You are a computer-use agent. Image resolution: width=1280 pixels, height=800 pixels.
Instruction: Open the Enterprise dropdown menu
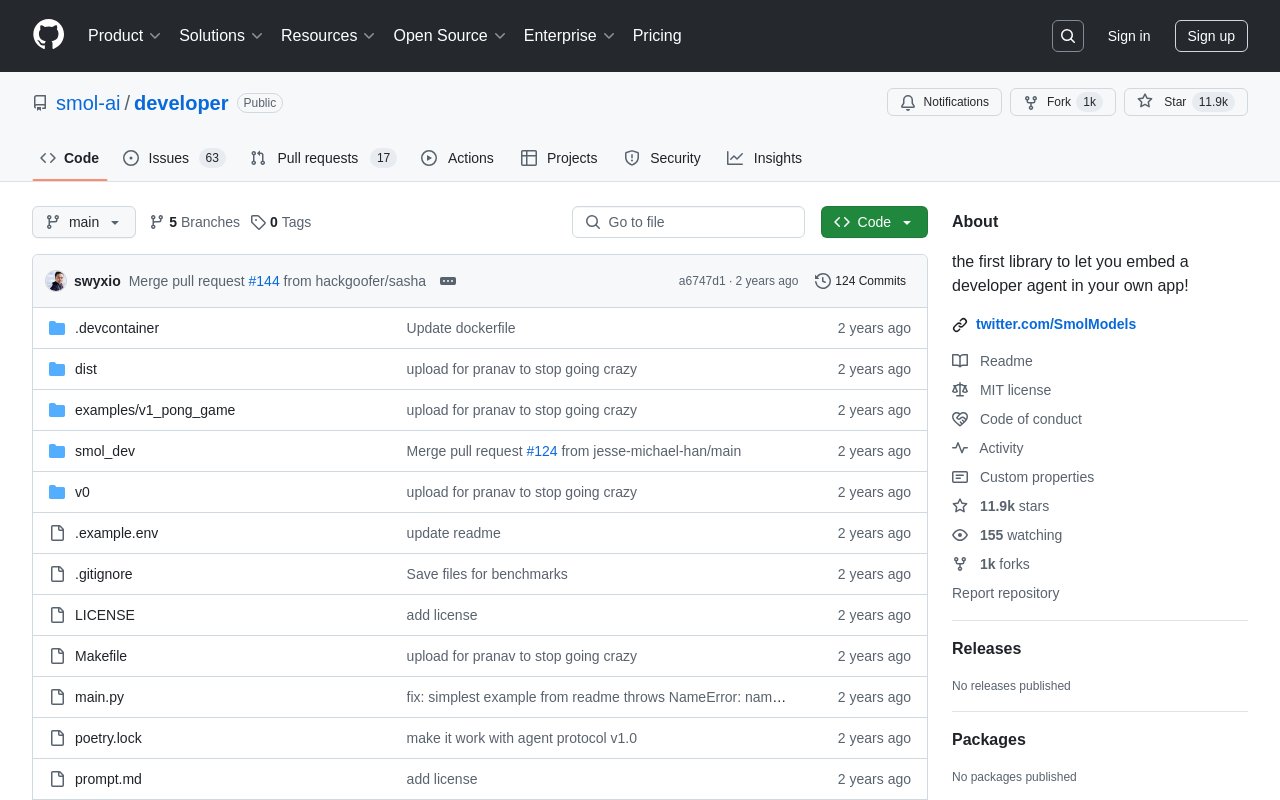569,36
